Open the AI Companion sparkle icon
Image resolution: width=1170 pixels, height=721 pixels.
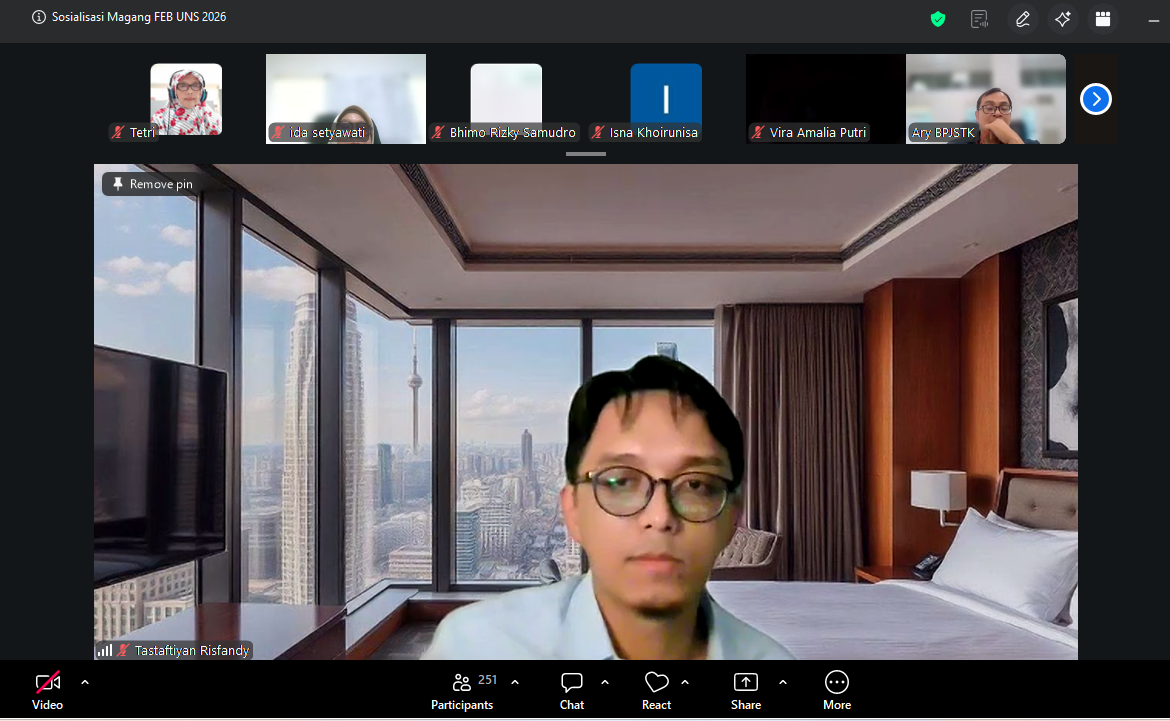(1063, 19)
